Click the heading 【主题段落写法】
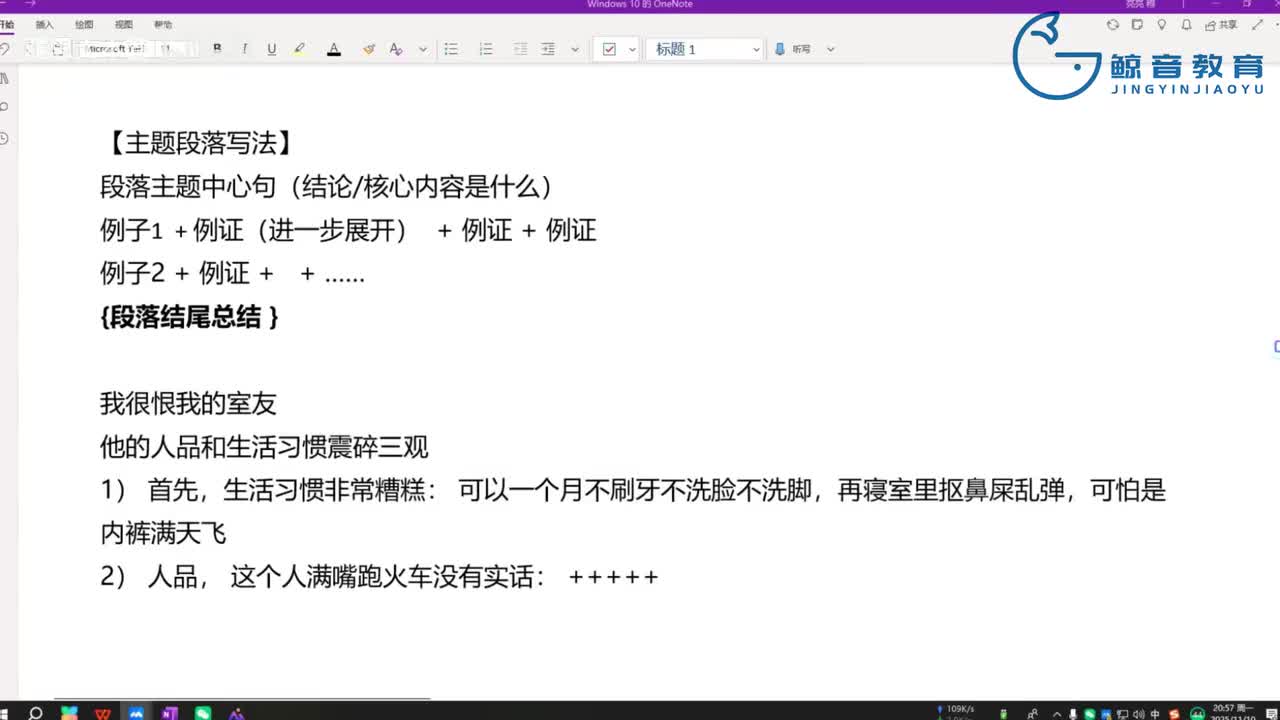The image size is (1280, 720). [200, 143]
